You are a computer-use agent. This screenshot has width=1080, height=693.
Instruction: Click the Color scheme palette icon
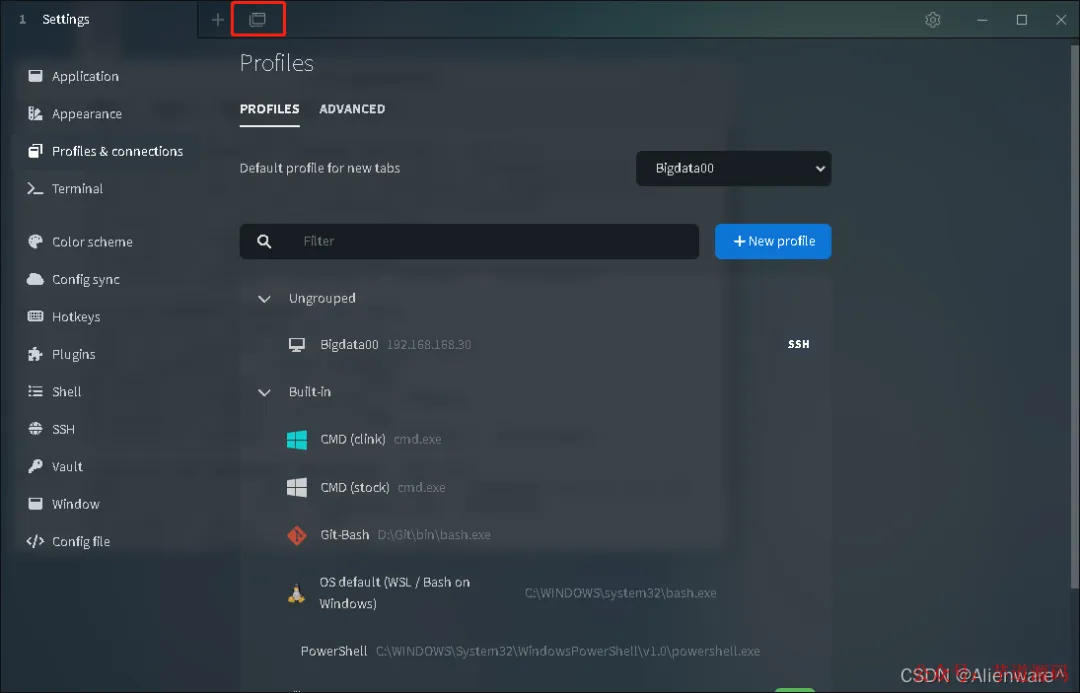coord(35,242)
